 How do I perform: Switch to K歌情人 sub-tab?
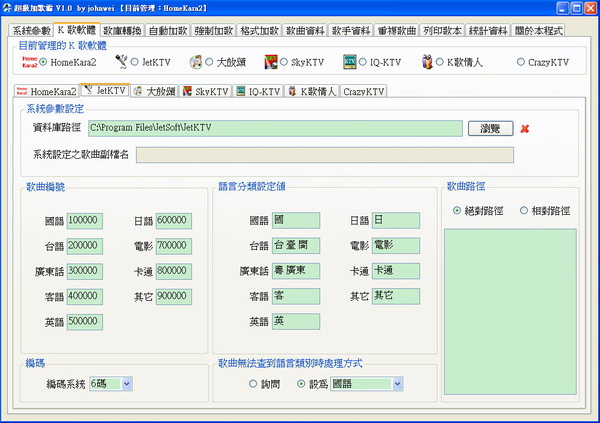tap(312, 91)
